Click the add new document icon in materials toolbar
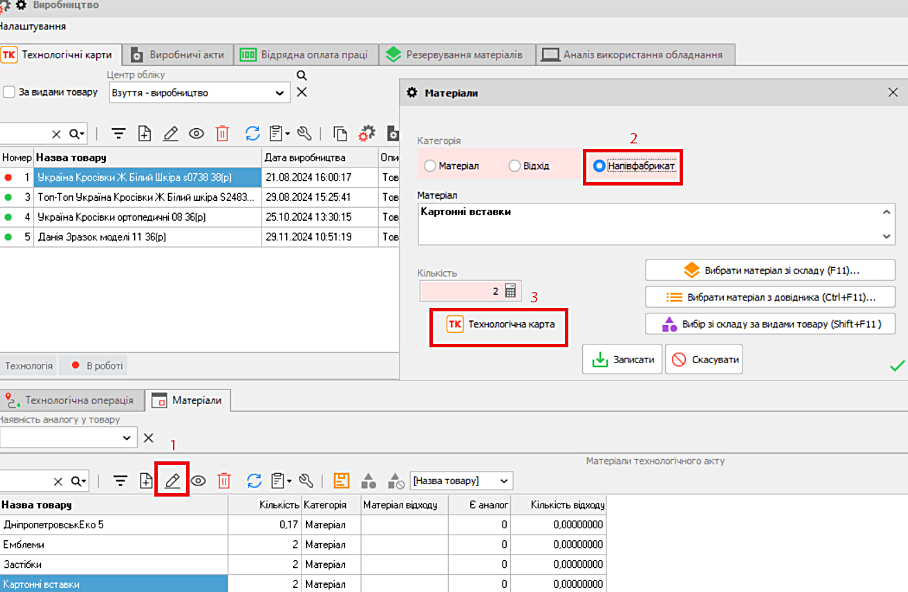The height and width of the screenshot is (592, 908). pos(145,480)
